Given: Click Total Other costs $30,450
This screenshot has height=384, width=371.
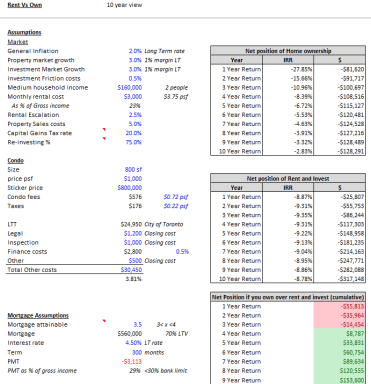Looking at the screenshot, I should (131, 270).
